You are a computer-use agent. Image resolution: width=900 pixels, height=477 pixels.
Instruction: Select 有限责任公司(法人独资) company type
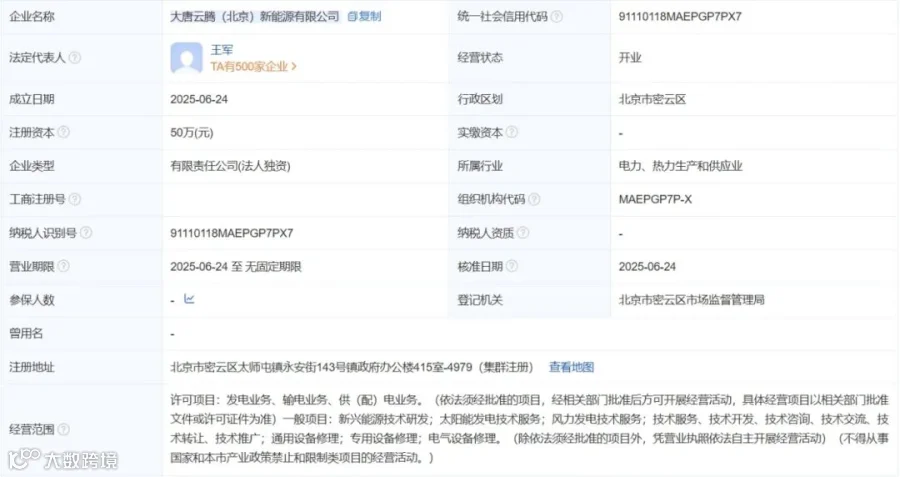(x=230, y=166)
